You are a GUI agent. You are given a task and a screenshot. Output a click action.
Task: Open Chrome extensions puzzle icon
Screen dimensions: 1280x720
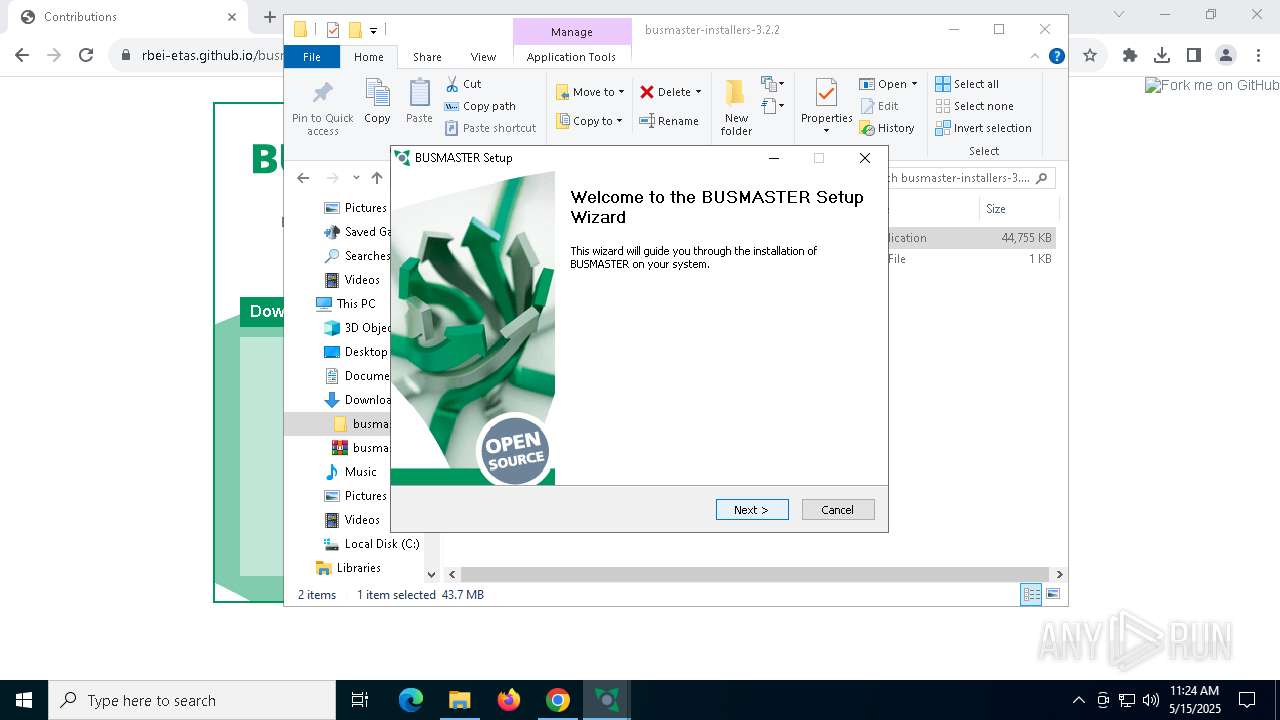(x=1130, y=56)
